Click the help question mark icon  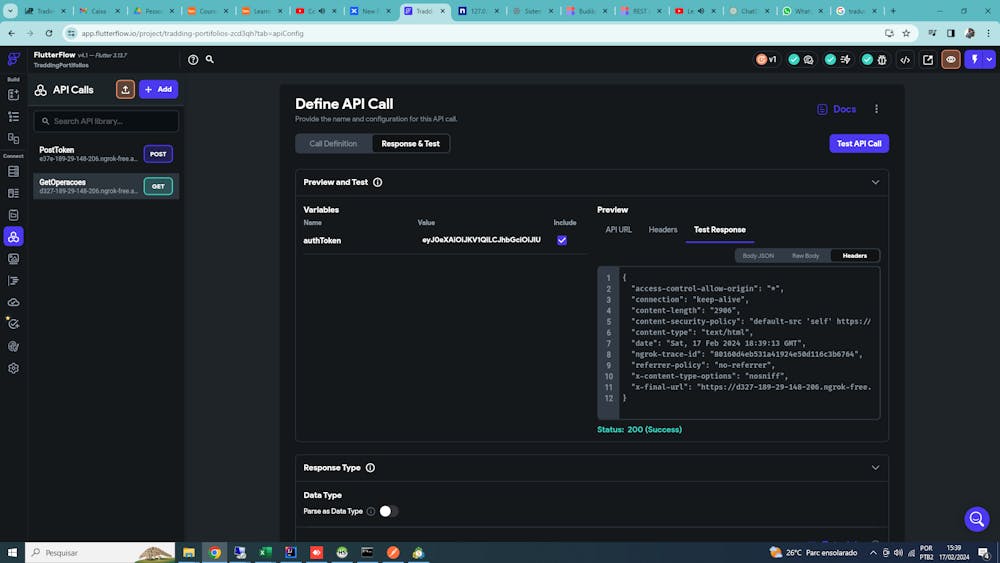click(x=193, y=60)
